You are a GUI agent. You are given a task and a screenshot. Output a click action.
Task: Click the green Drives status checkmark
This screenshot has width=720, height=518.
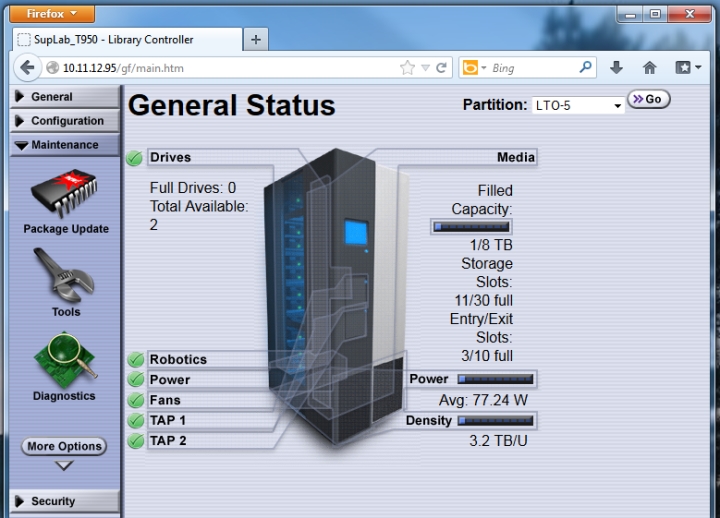134,158
